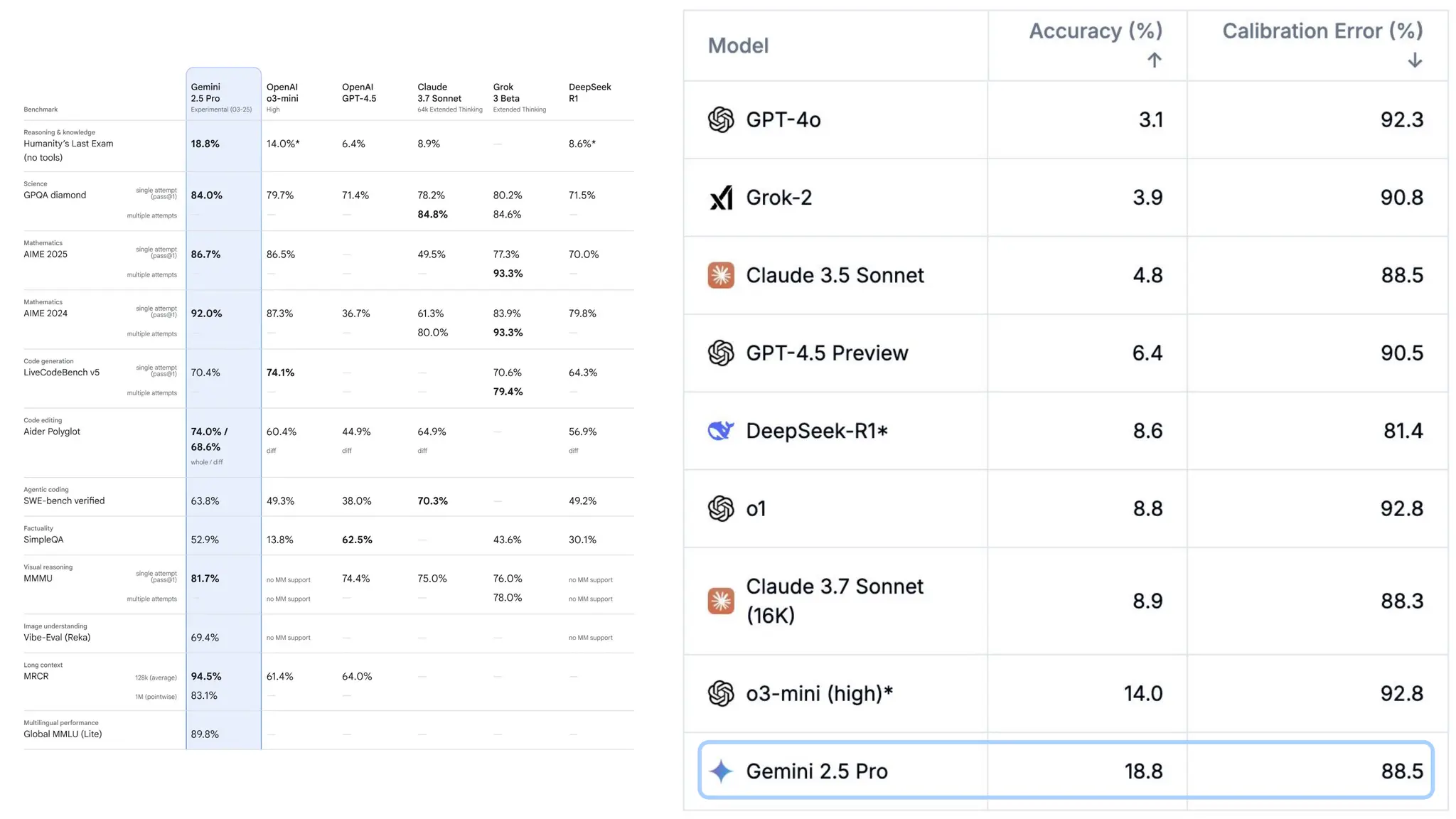Screen dimensions: 1456x819
Task: Click the OpenAI logo beside GPT-4.5 Preview
Action: pos(720,353)
